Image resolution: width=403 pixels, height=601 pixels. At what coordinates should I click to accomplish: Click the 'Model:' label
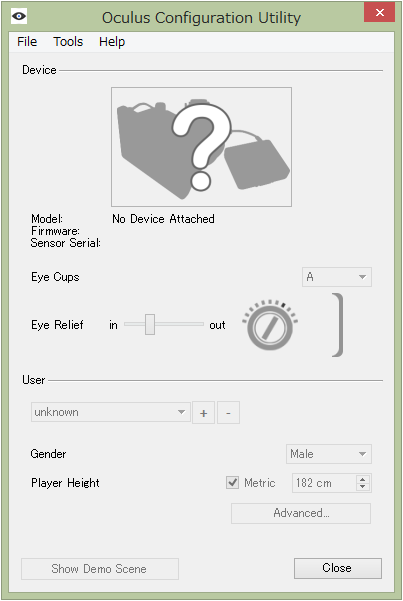47,219
